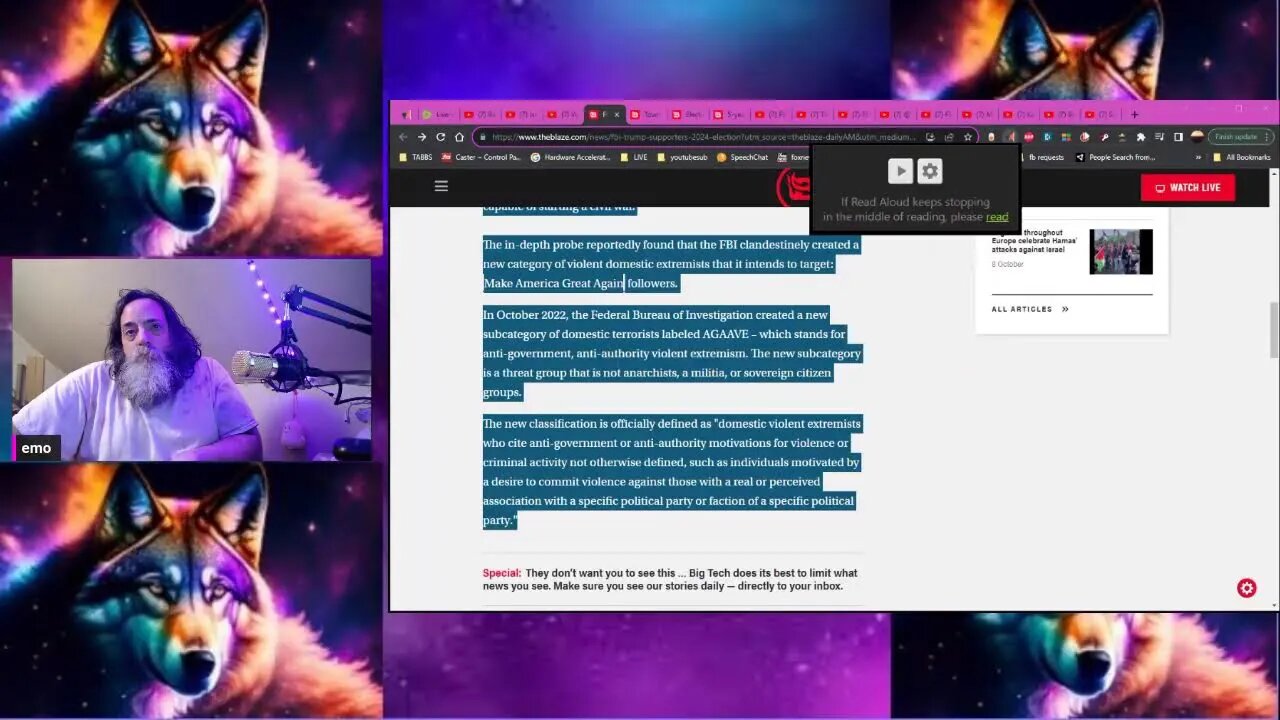Go forward with the browser forward arrow
Viewport: 1280px width, 720px height.
pyautogui.click(x=422, y=137)
